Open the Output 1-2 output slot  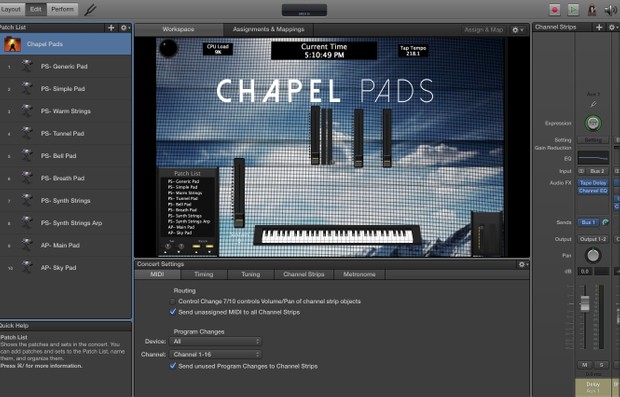click(x=593, y=239)
